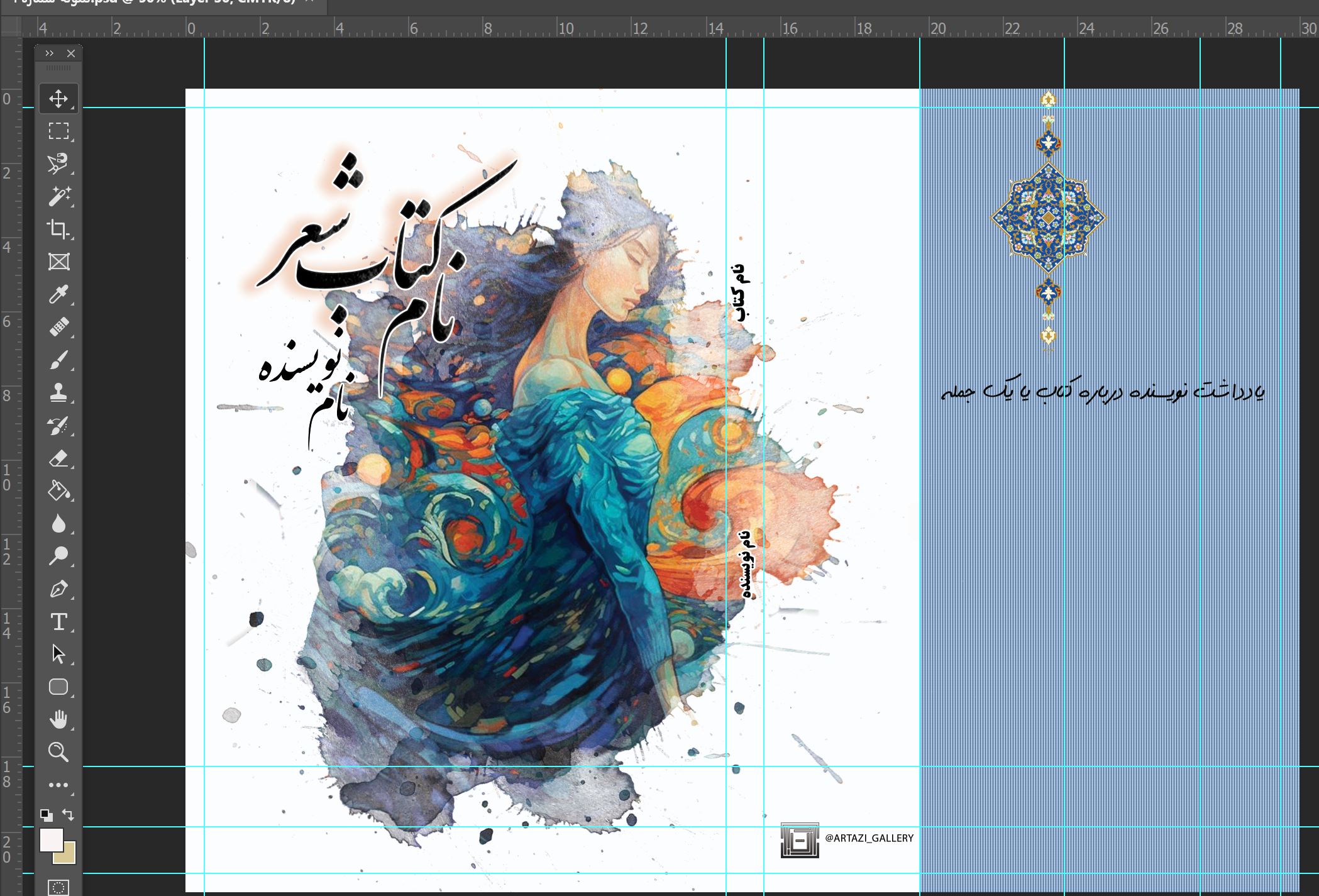Close the floating tools panel
The image size is (1319, 896).
(71, 53)
